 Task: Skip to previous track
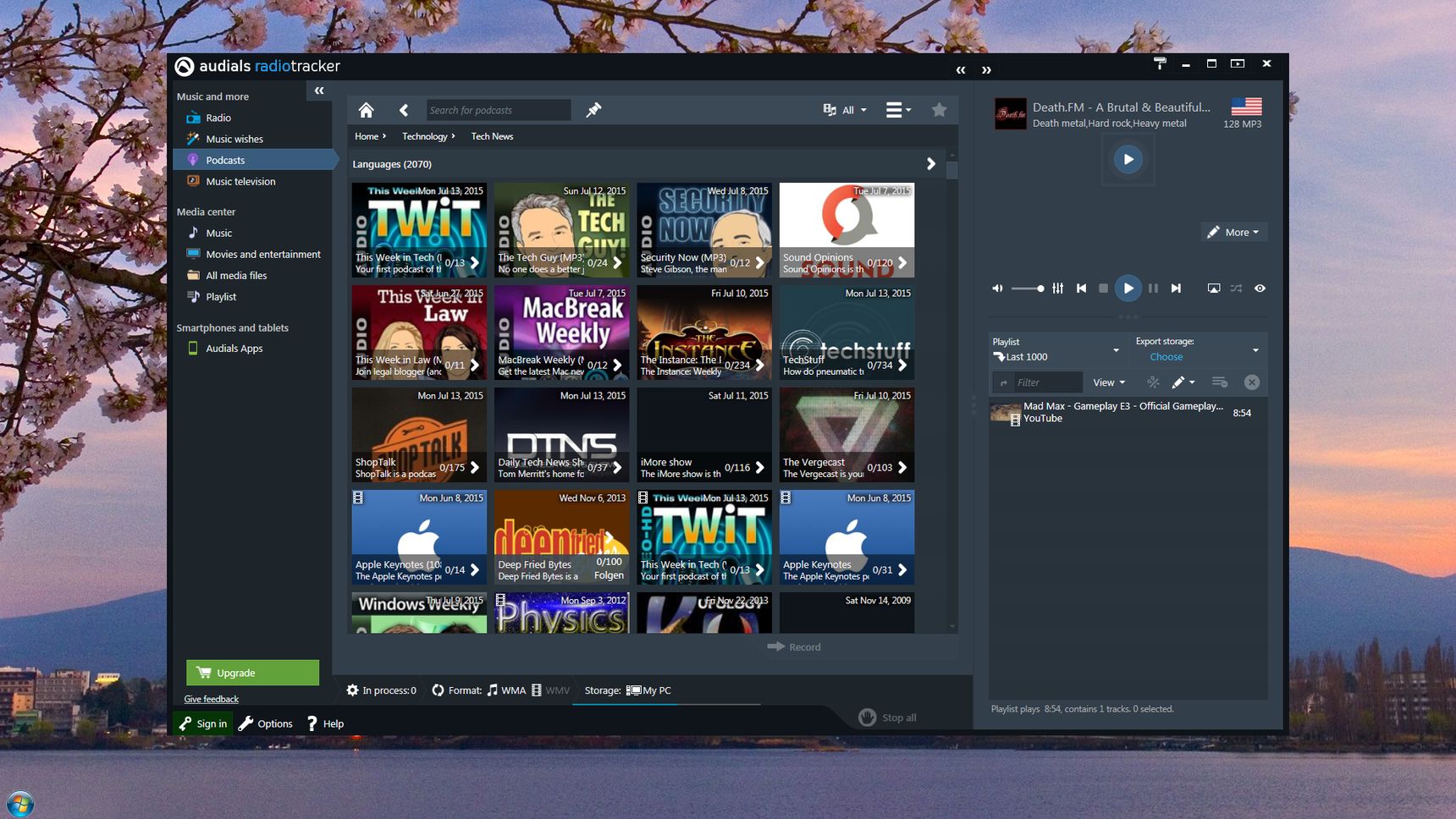pos(1081,289)
